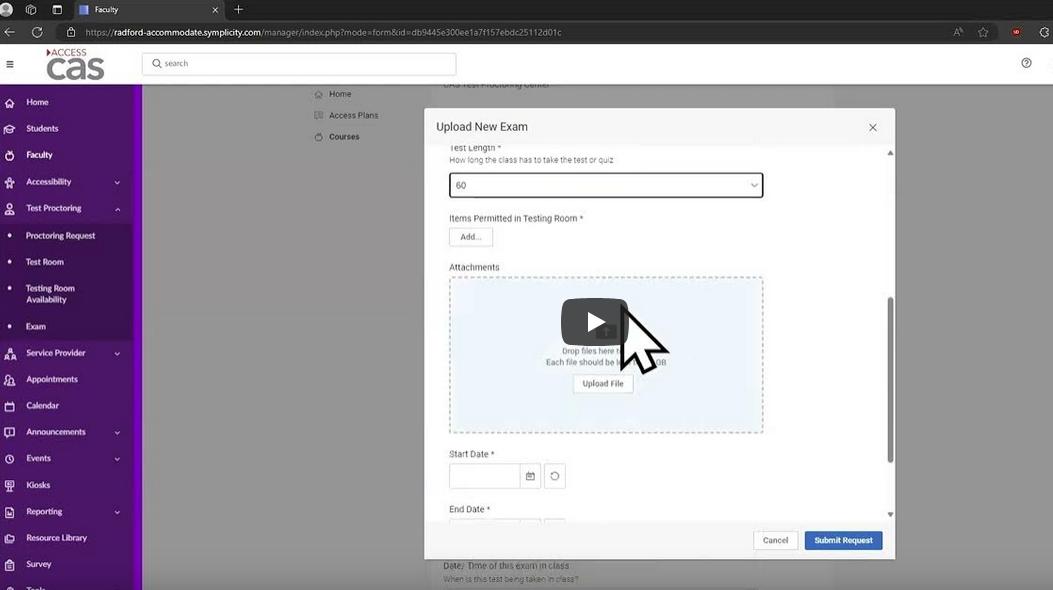
Task: Click the Accessibility icon in the sidebar
Action: pyautogui.click(x=9, y=182)
